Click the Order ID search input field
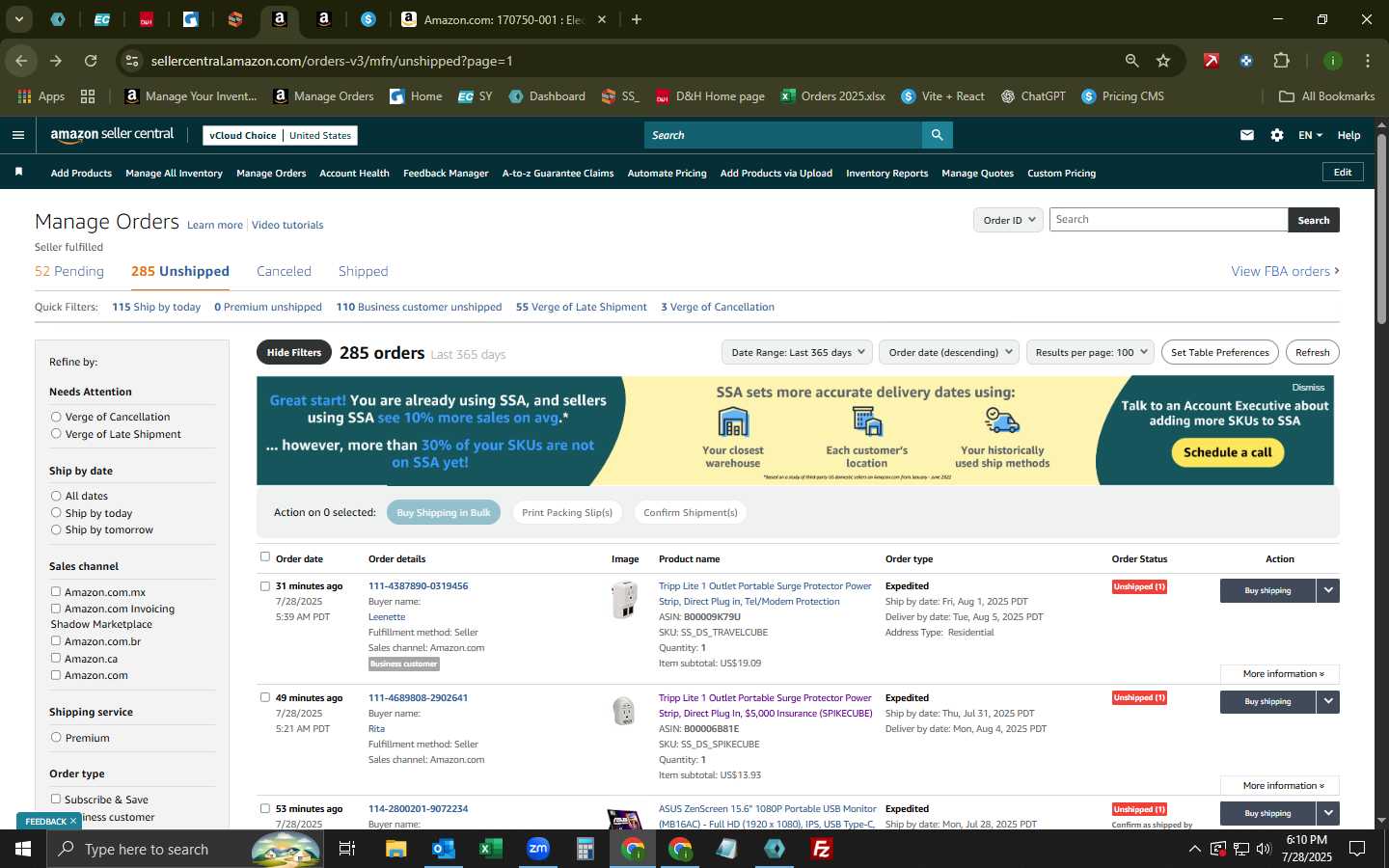The image size is (1389, 868). pos(1168,220)
